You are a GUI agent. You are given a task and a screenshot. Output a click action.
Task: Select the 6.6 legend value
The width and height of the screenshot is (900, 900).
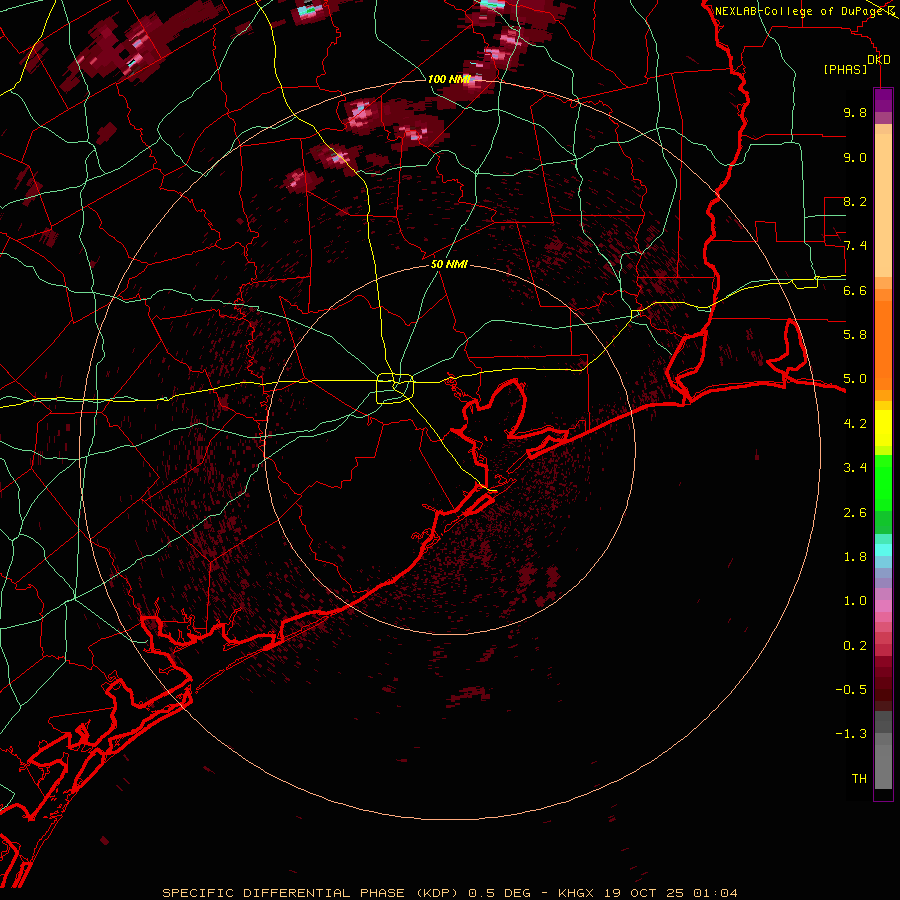pyautogui.click(x=855, y=290)
